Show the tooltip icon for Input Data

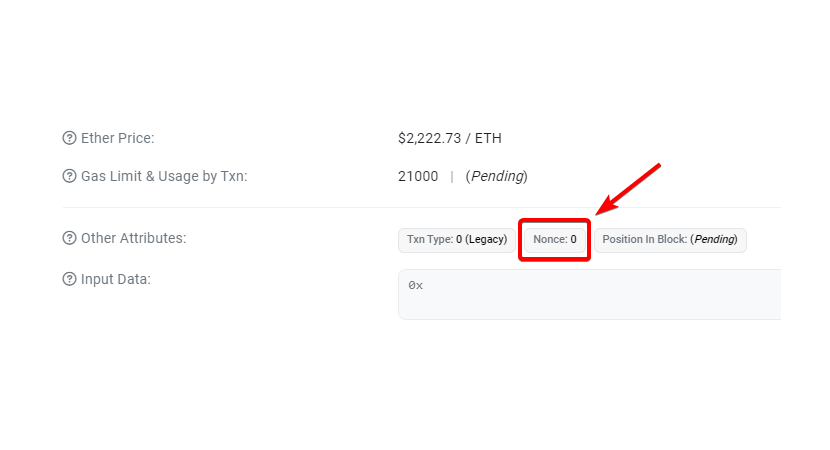coord(69,279)
